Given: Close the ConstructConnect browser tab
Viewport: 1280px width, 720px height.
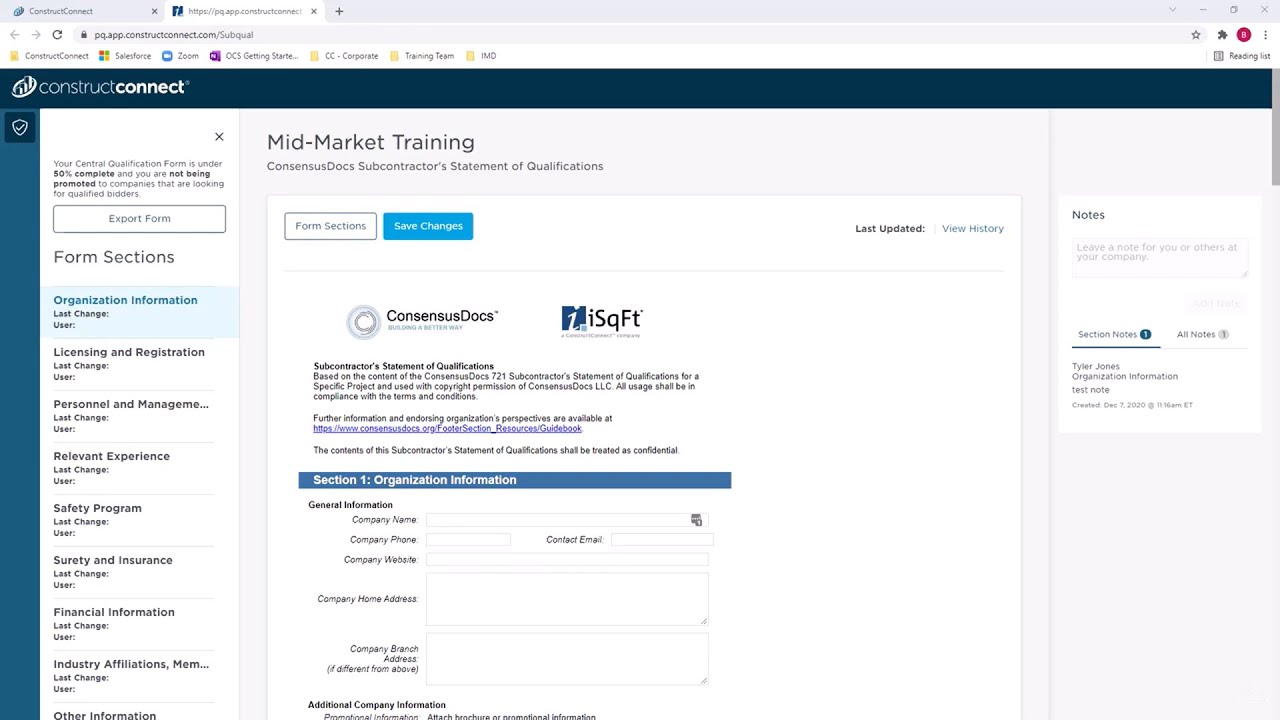Looking at the screenshot, I should 154,11.
